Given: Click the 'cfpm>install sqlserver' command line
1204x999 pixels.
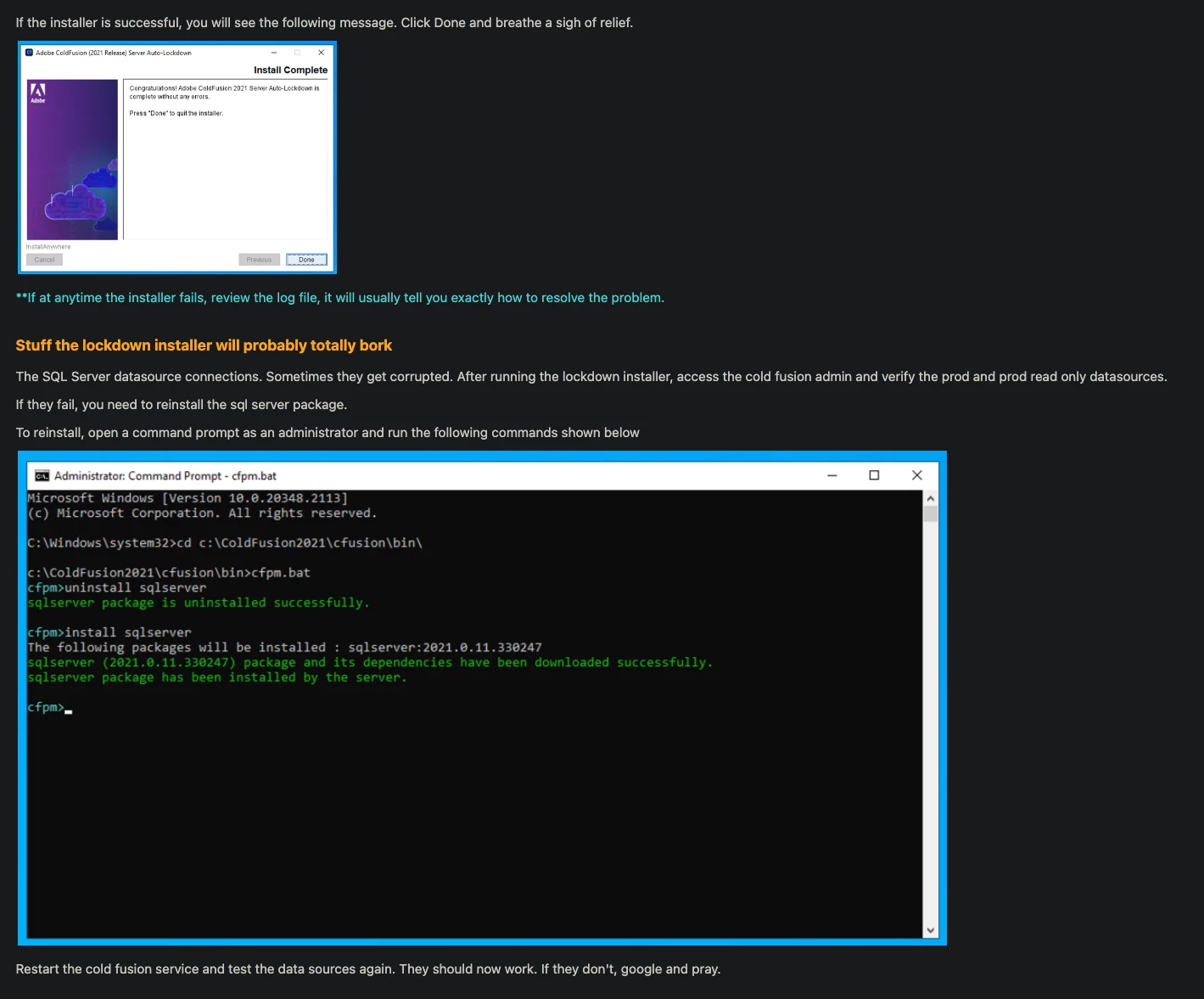Looking at the screenshot, I should click(109, 632).
